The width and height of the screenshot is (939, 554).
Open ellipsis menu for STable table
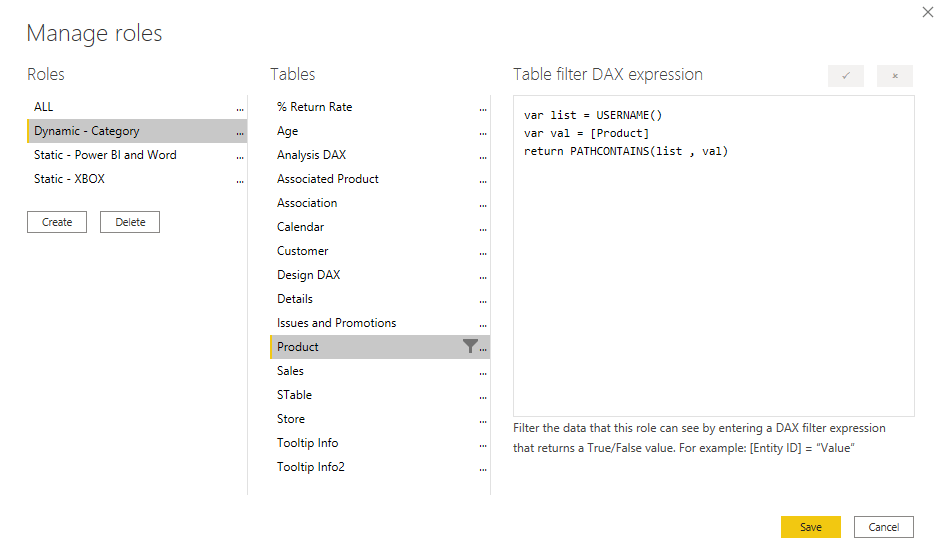click(x=483, y=396)
